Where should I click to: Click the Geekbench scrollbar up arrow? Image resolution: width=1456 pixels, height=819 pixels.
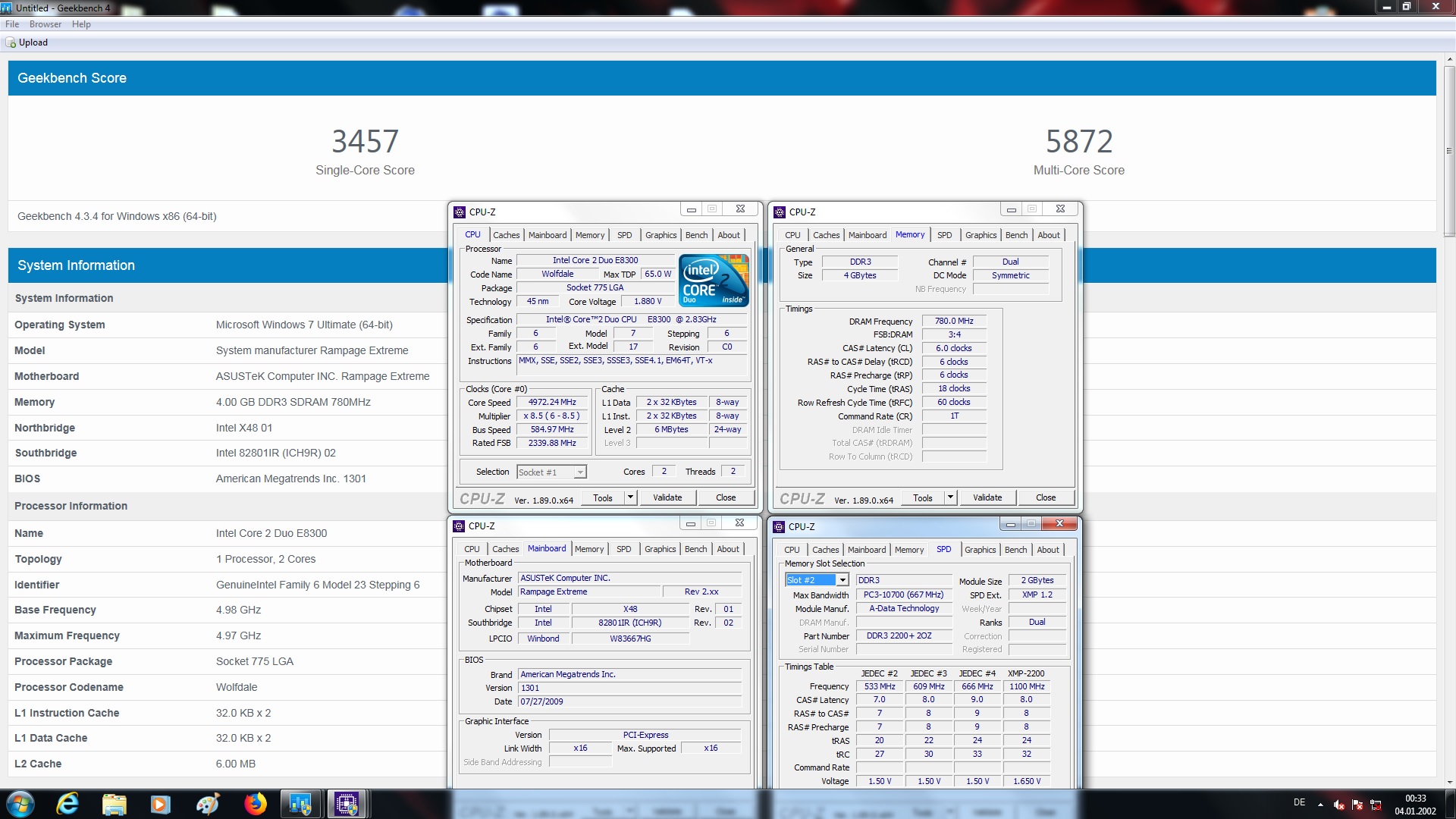pyautogui.click(x=1449, y=59)
